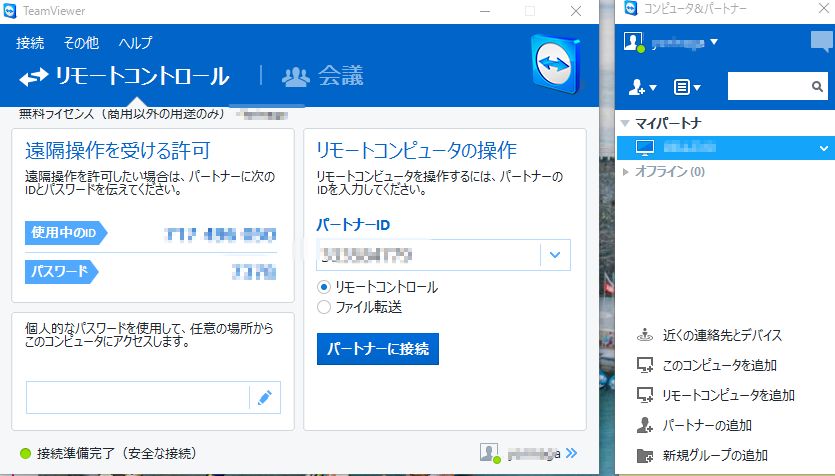Click the personal password input field
The height and width of the screenshot is (476, 835).
(137, 397)
